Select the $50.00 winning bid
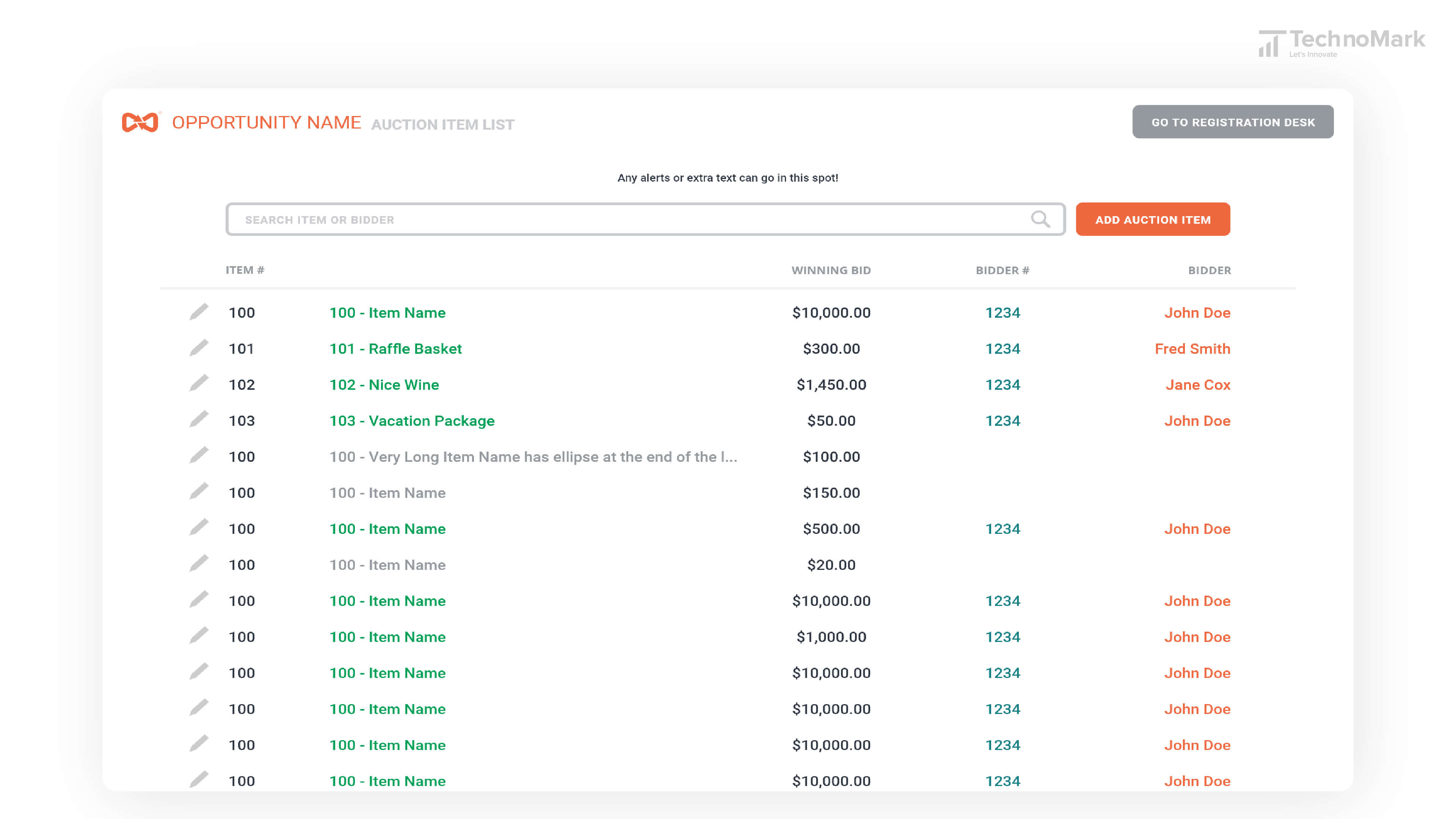This screenshot has height=819, width=1456. click(832, 421)
